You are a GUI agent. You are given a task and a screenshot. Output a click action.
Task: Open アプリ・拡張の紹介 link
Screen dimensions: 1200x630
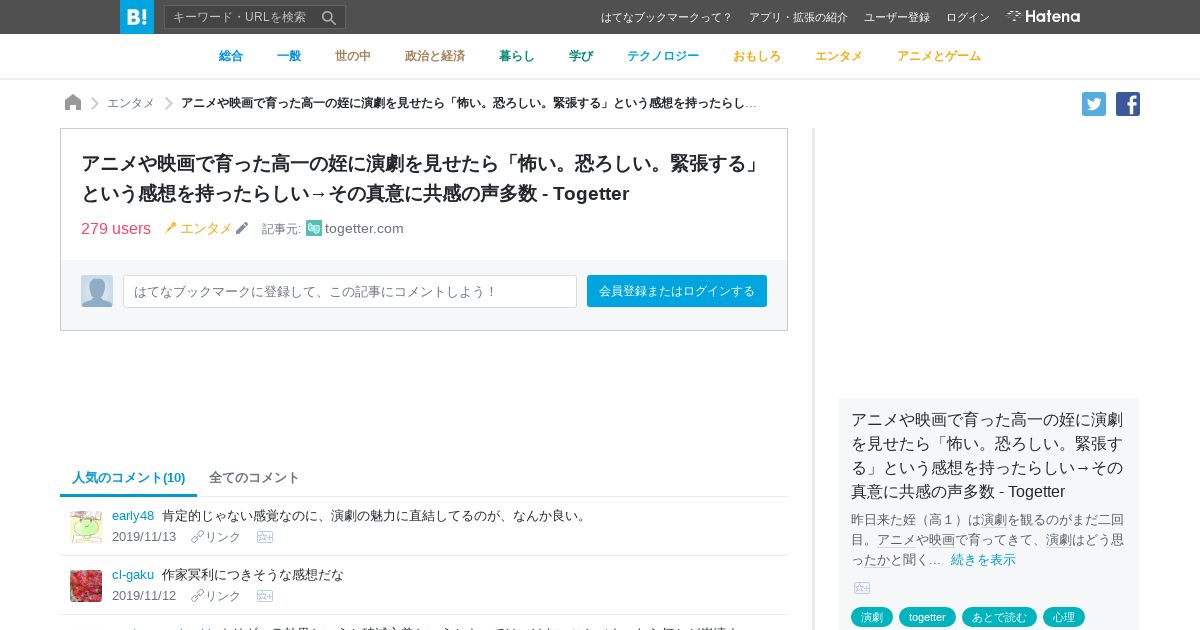(798, 17)
